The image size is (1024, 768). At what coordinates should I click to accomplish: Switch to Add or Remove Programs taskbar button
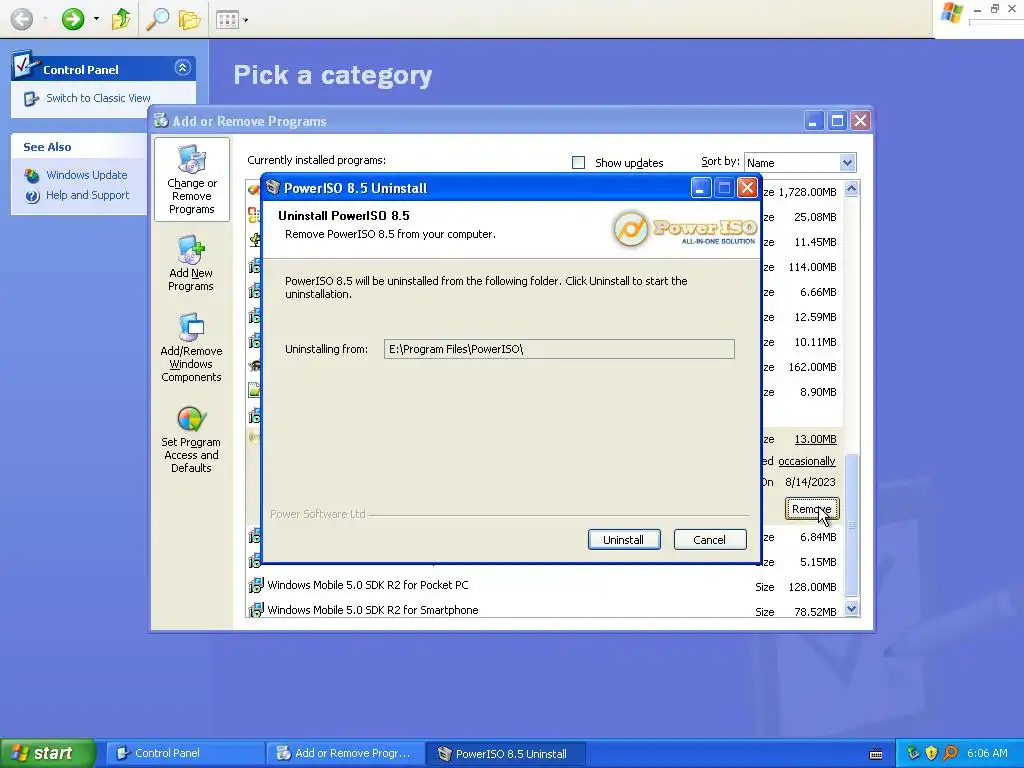click(x=345, y=754)
